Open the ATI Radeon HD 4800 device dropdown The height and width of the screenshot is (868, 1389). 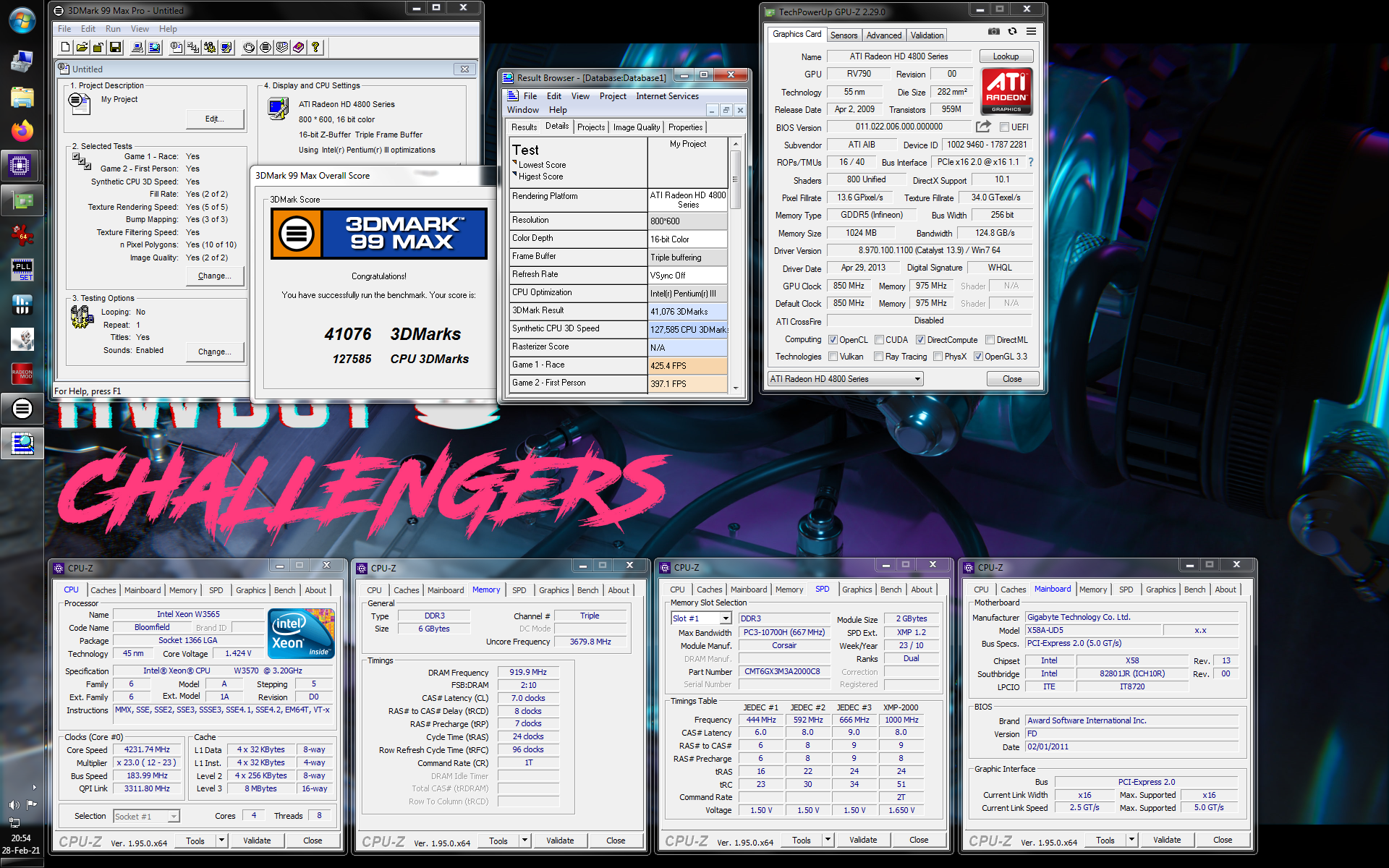846,379
